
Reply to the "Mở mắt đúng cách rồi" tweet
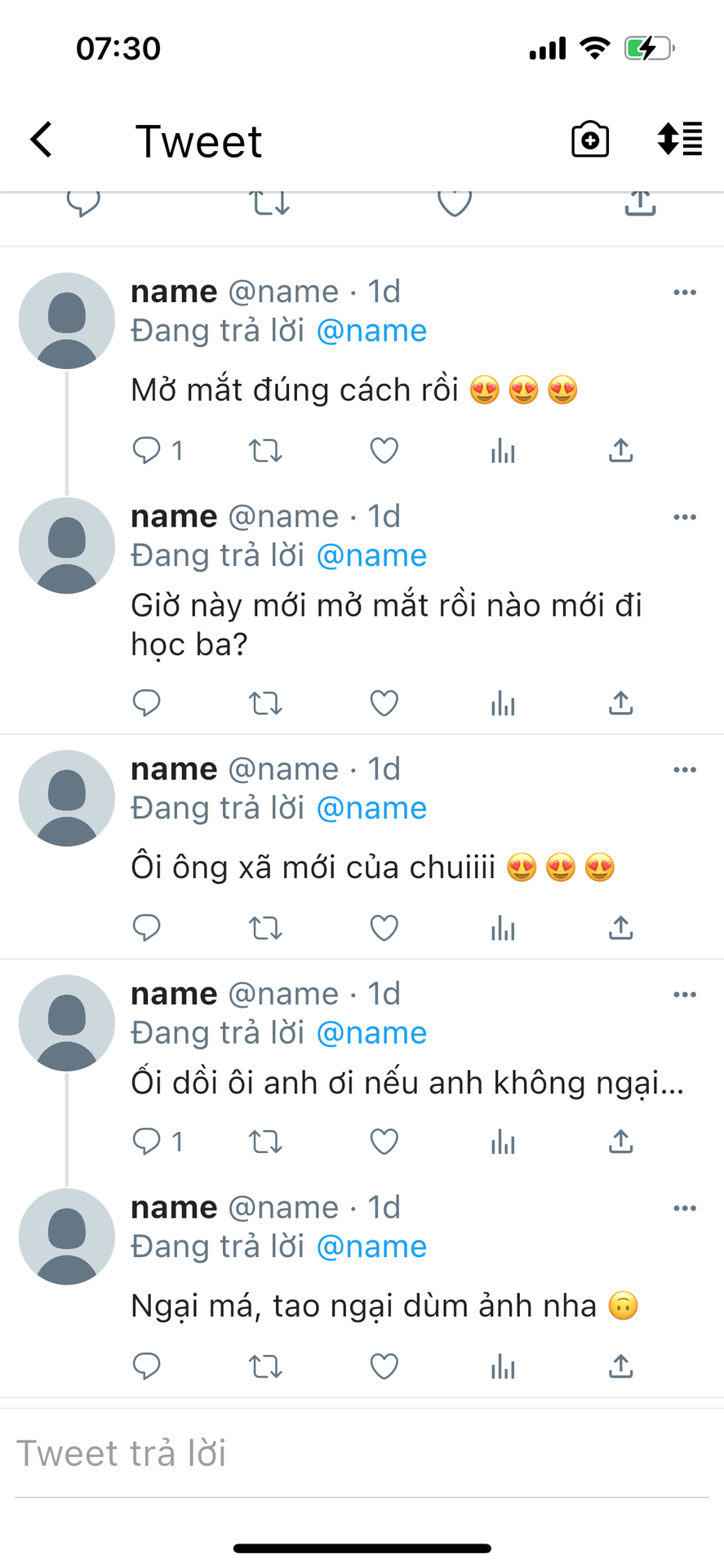click(x=147, y=451)
